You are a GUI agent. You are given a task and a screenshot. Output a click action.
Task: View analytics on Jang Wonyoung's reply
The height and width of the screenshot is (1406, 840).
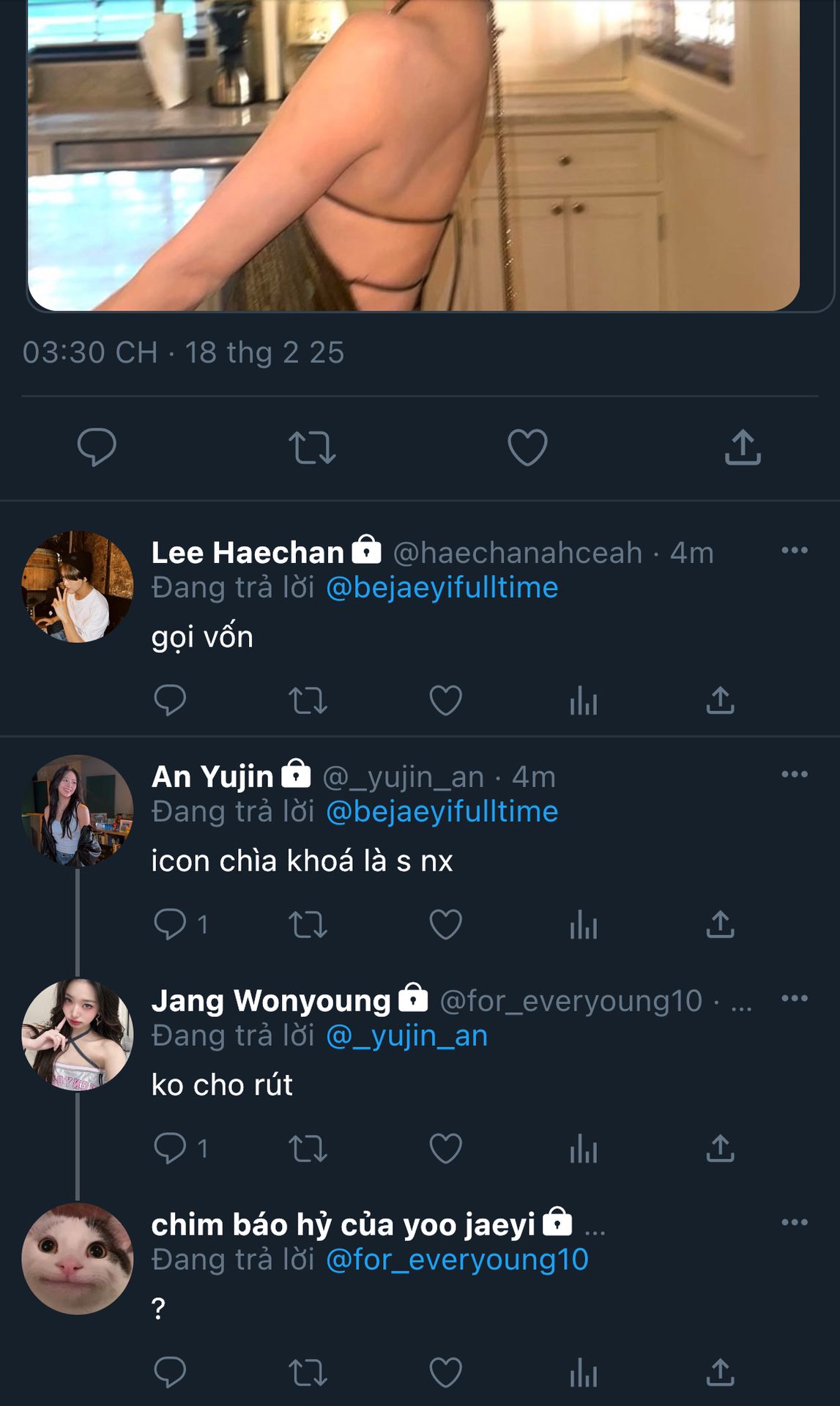pyautogui.click(x=584, y=1149)
